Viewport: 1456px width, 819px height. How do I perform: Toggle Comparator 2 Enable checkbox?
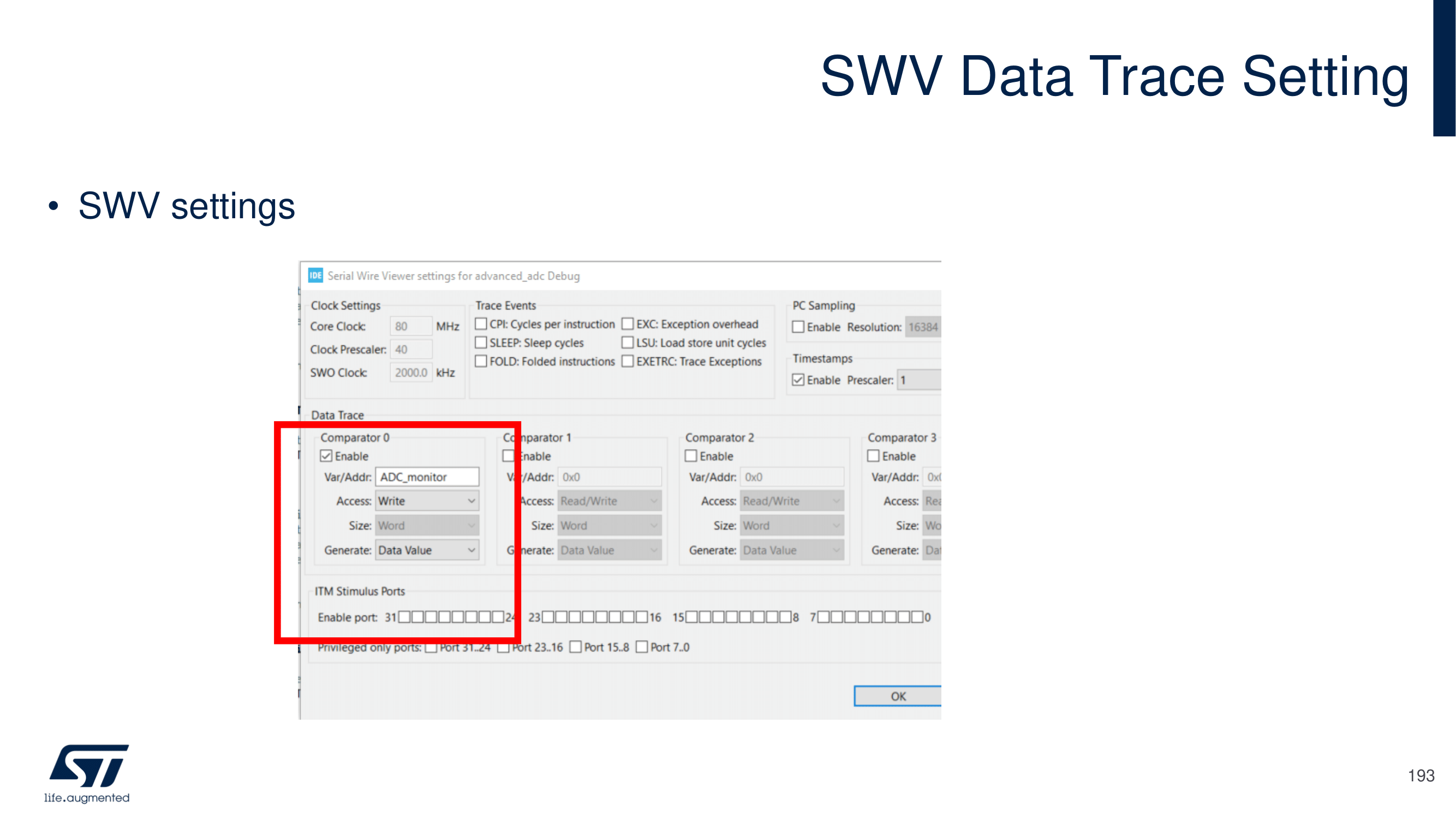click(x=691, y=456)
